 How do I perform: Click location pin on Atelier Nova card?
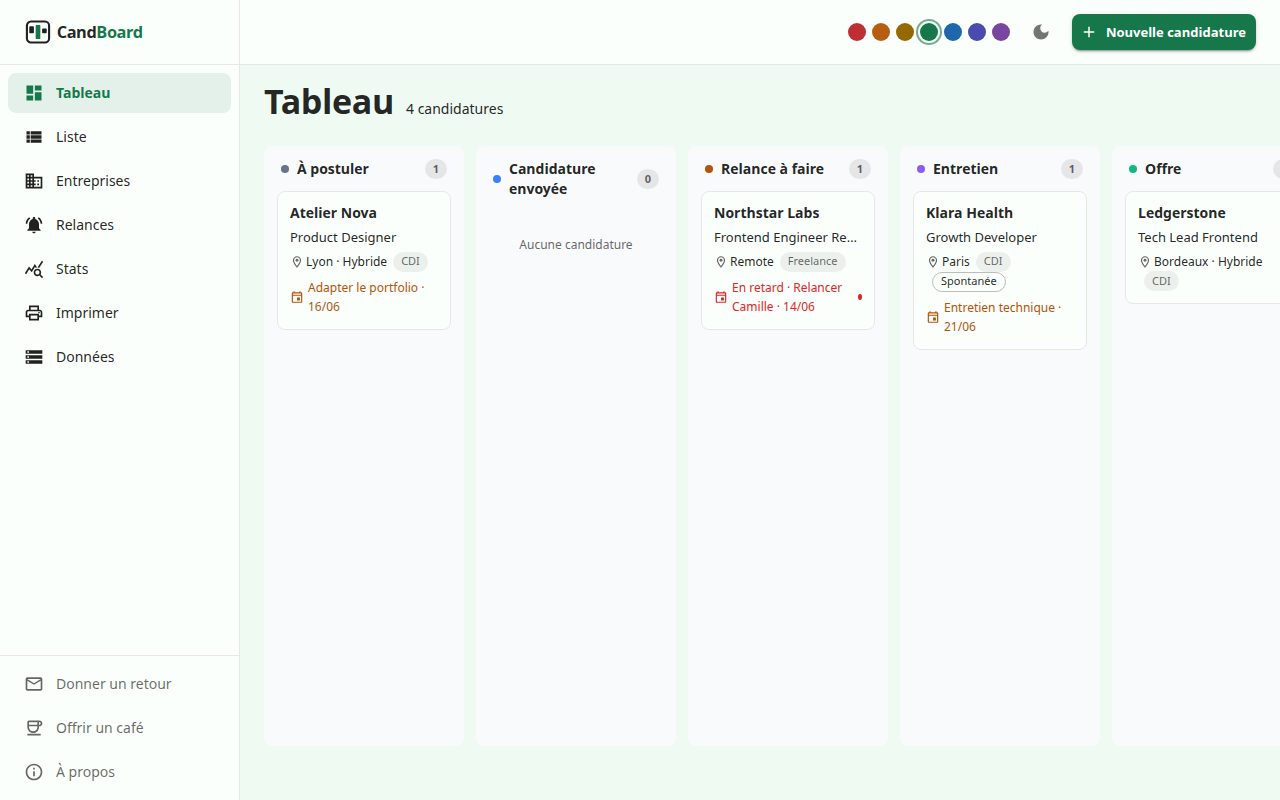(296, 262)
